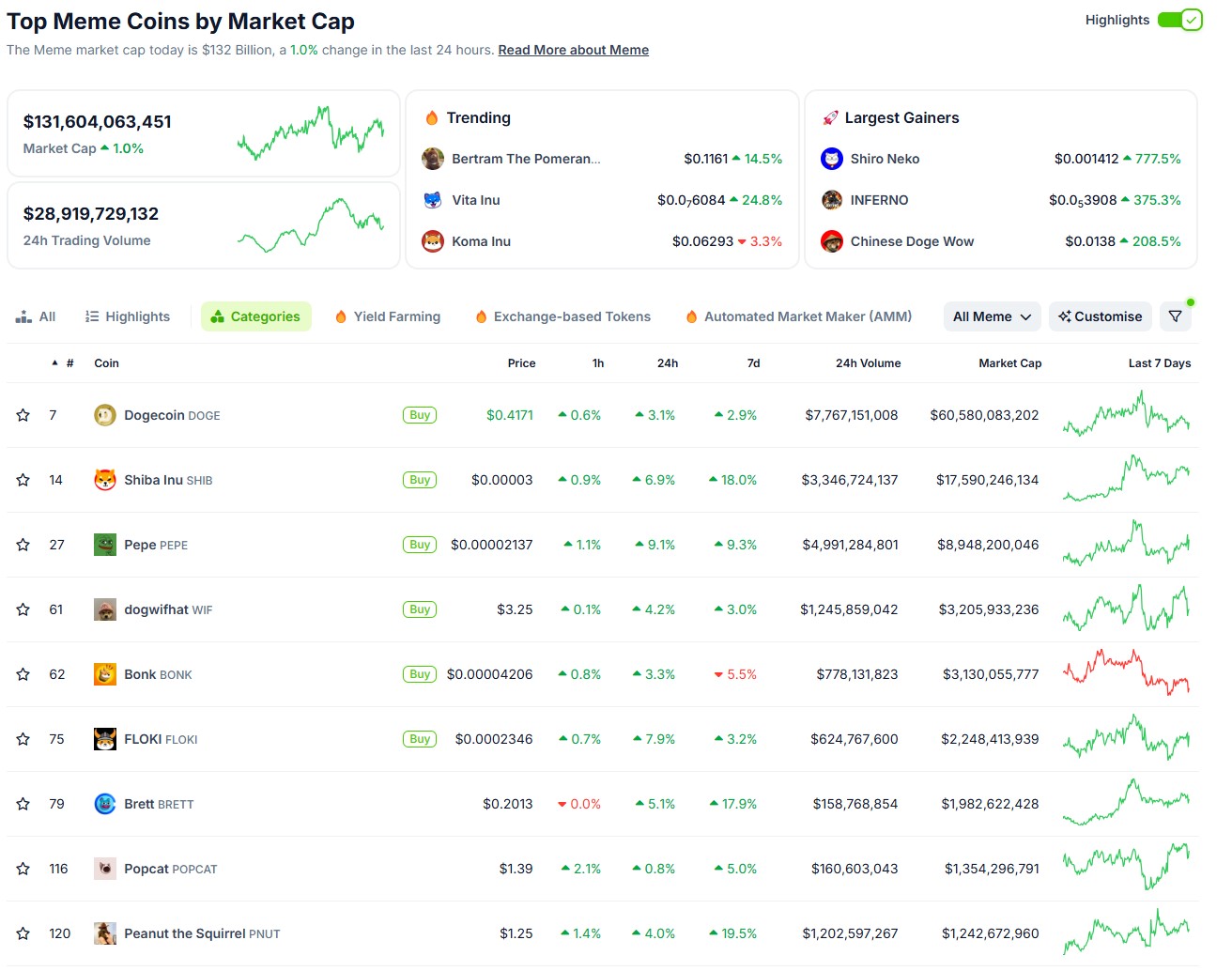
Task: Turn off the Highlights toggle switch
Action: pos(1179,20)
